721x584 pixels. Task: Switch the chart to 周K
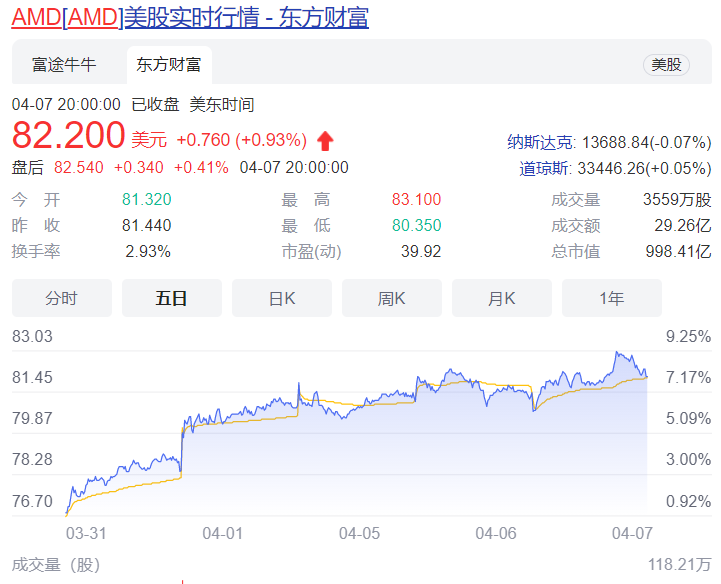(x=392, y=298)
